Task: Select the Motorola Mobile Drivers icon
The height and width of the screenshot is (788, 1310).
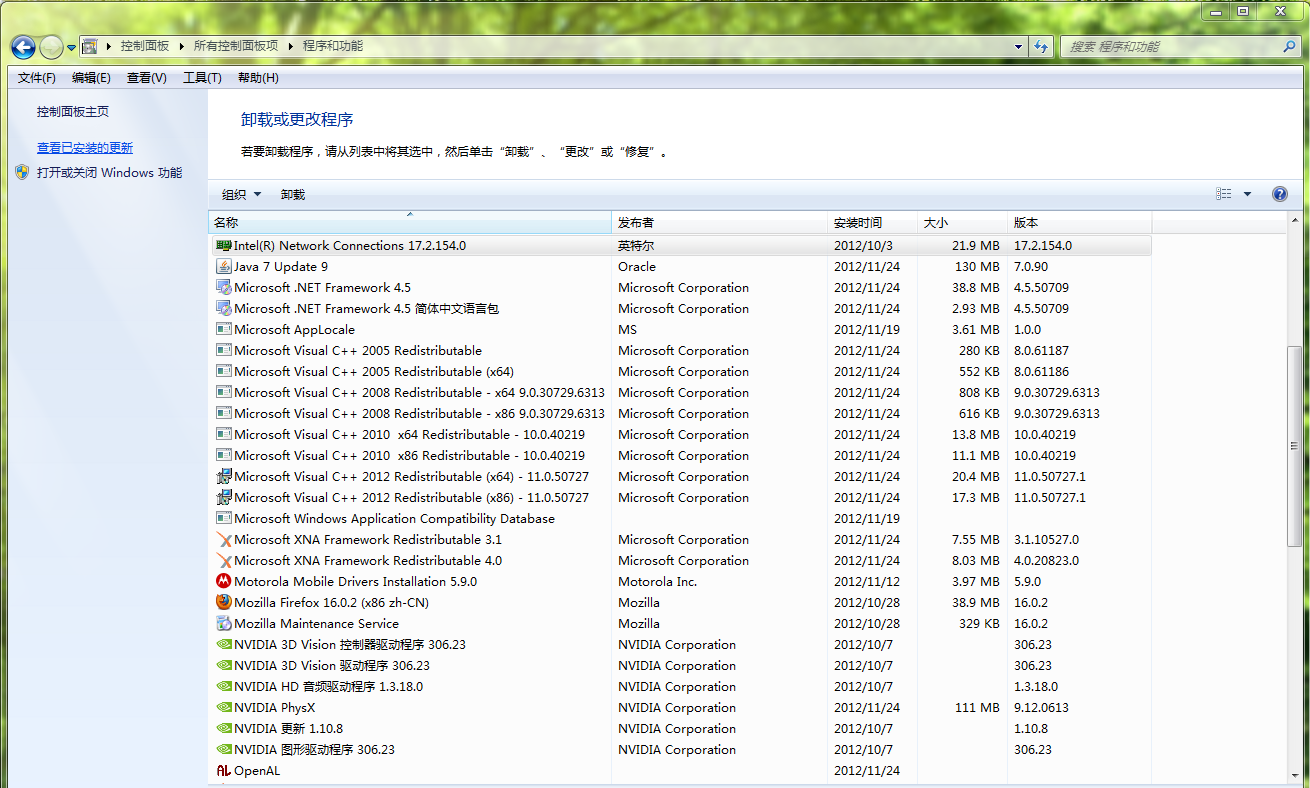Action: 224,582
